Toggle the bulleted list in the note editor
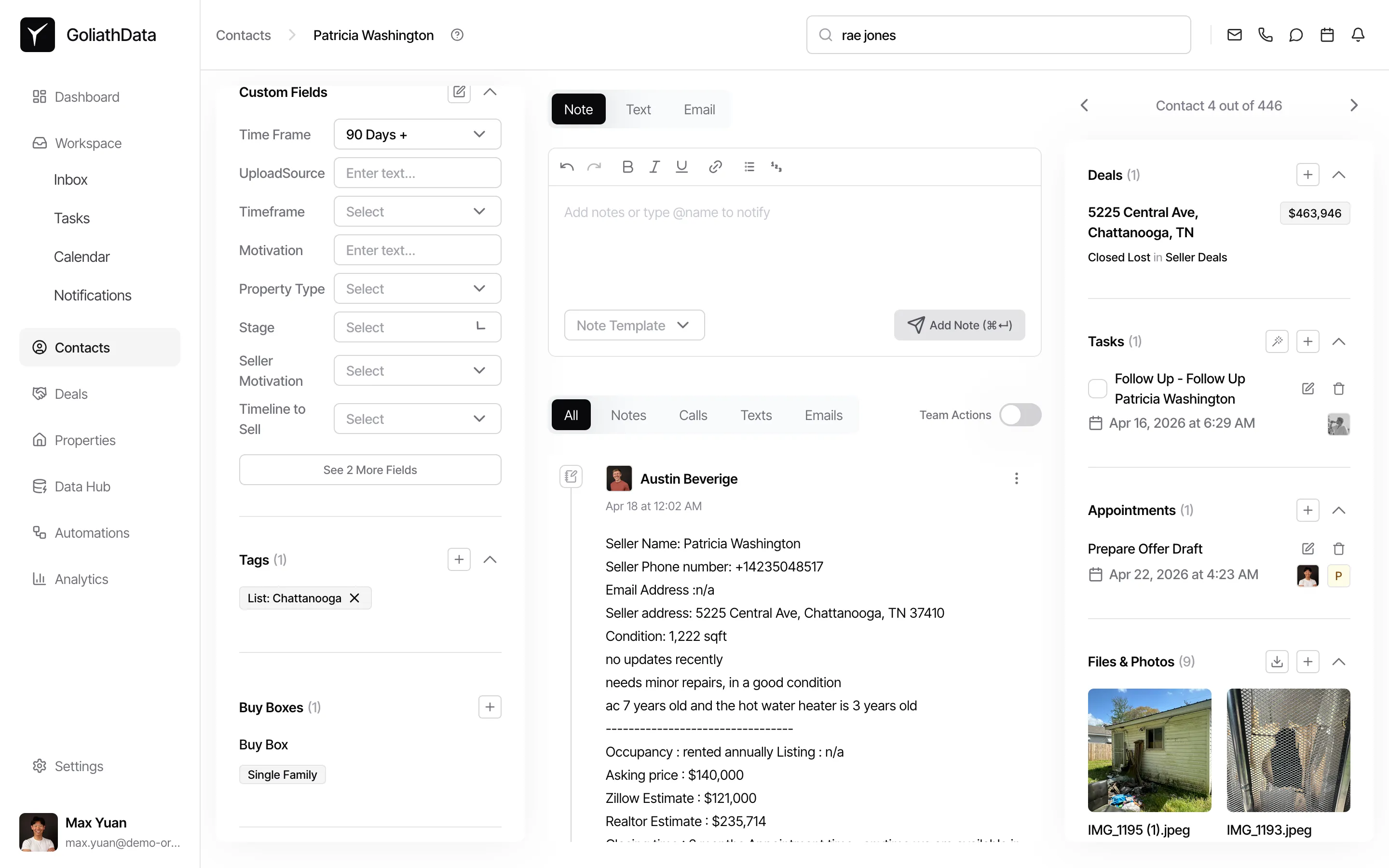The height and width of the screenshot is (868, 1389). 749,166
